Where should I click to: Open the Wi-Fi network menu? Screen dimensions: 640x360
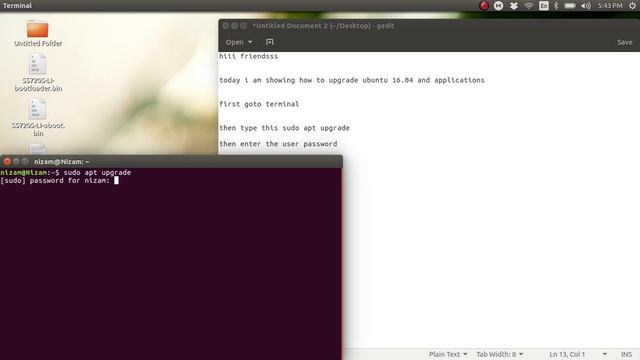[529, 6]
